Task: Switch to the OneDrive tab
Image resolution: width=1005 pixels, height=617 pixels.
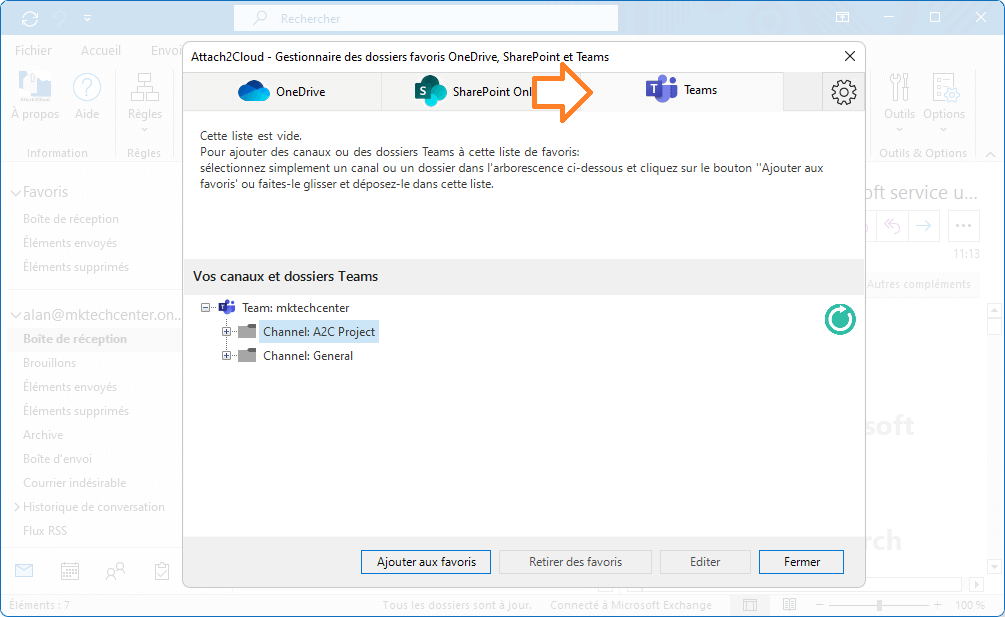Action: [x=280, y=90]
